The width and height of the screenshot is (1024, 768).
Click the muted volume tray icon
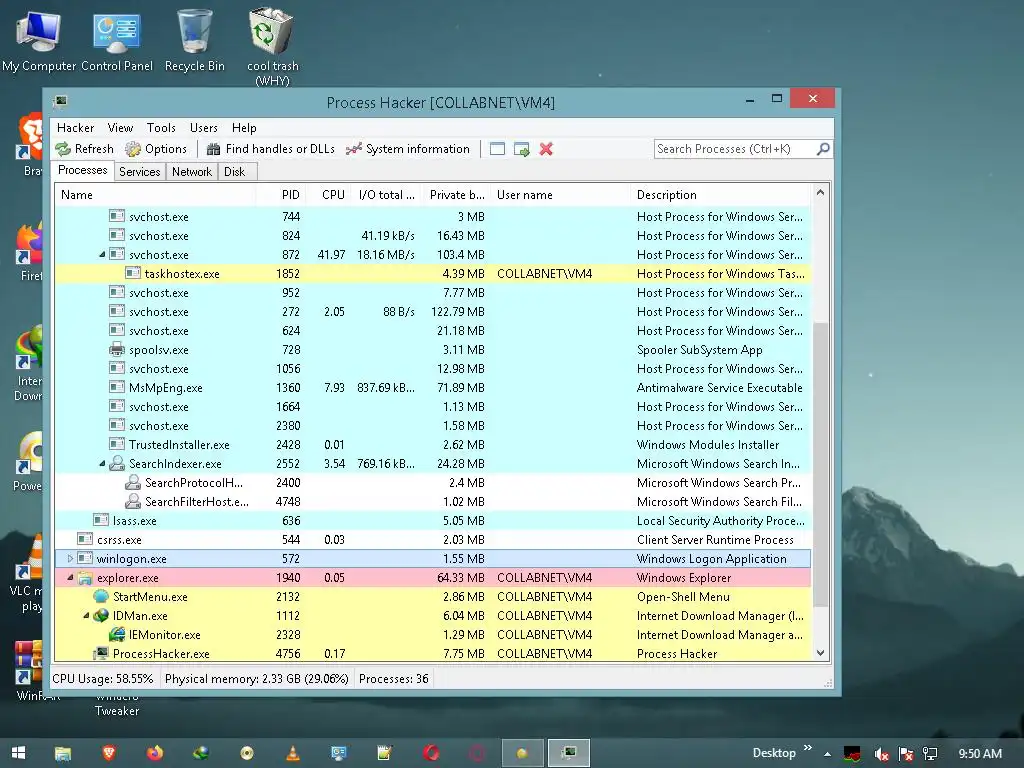[x=881, y=754]
